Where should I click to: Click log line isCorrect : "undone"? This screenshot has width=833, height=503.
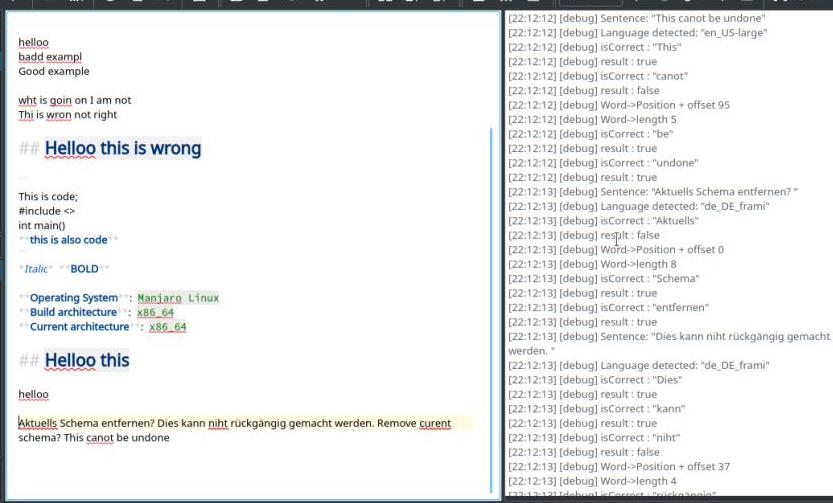click(604, 163)
